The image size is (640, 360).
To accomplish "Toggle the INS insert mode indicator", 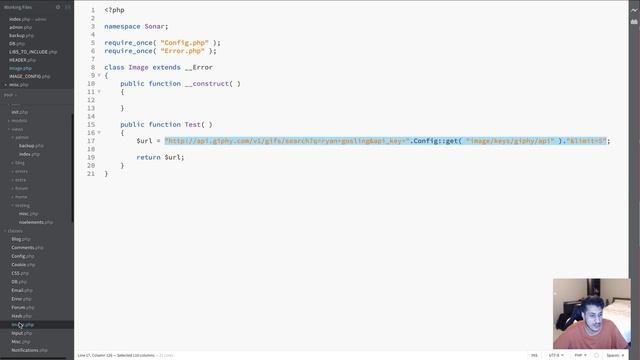I will pyautogui.click(x=534, y=356).
